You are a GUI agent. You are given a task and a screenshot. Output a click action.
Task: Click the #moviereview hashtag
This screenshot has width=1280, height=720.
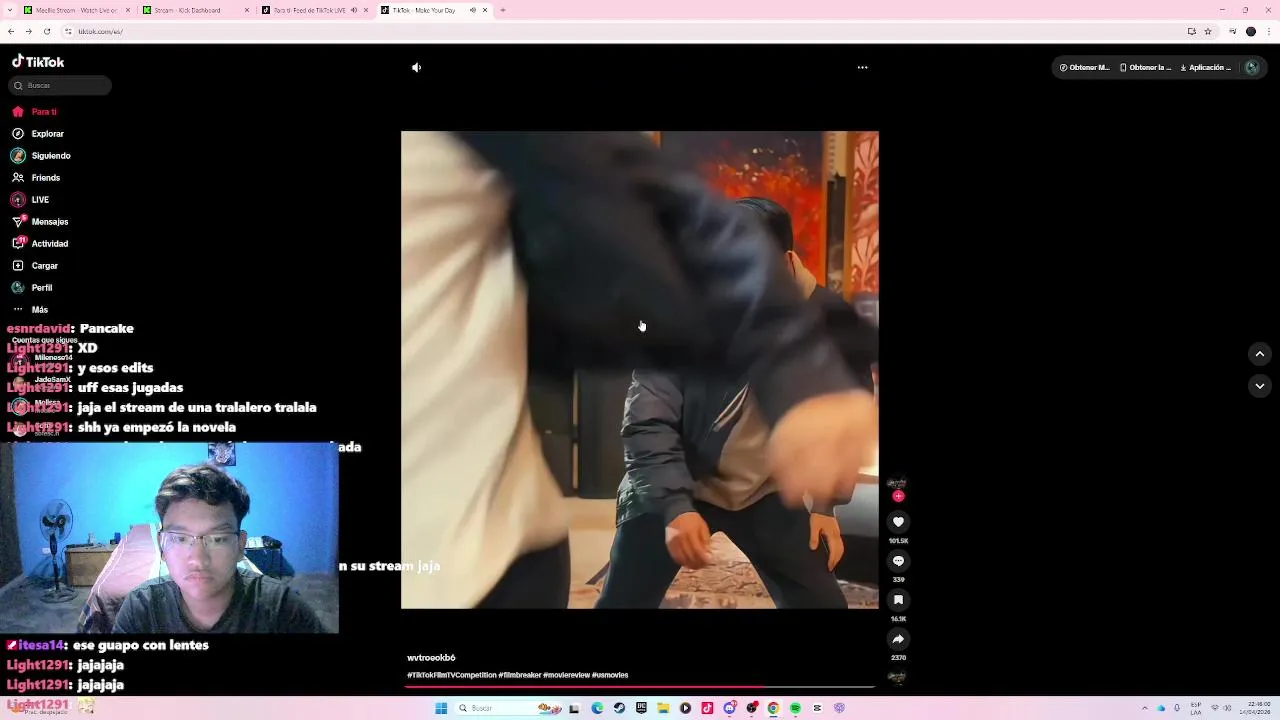pos(566,675)
